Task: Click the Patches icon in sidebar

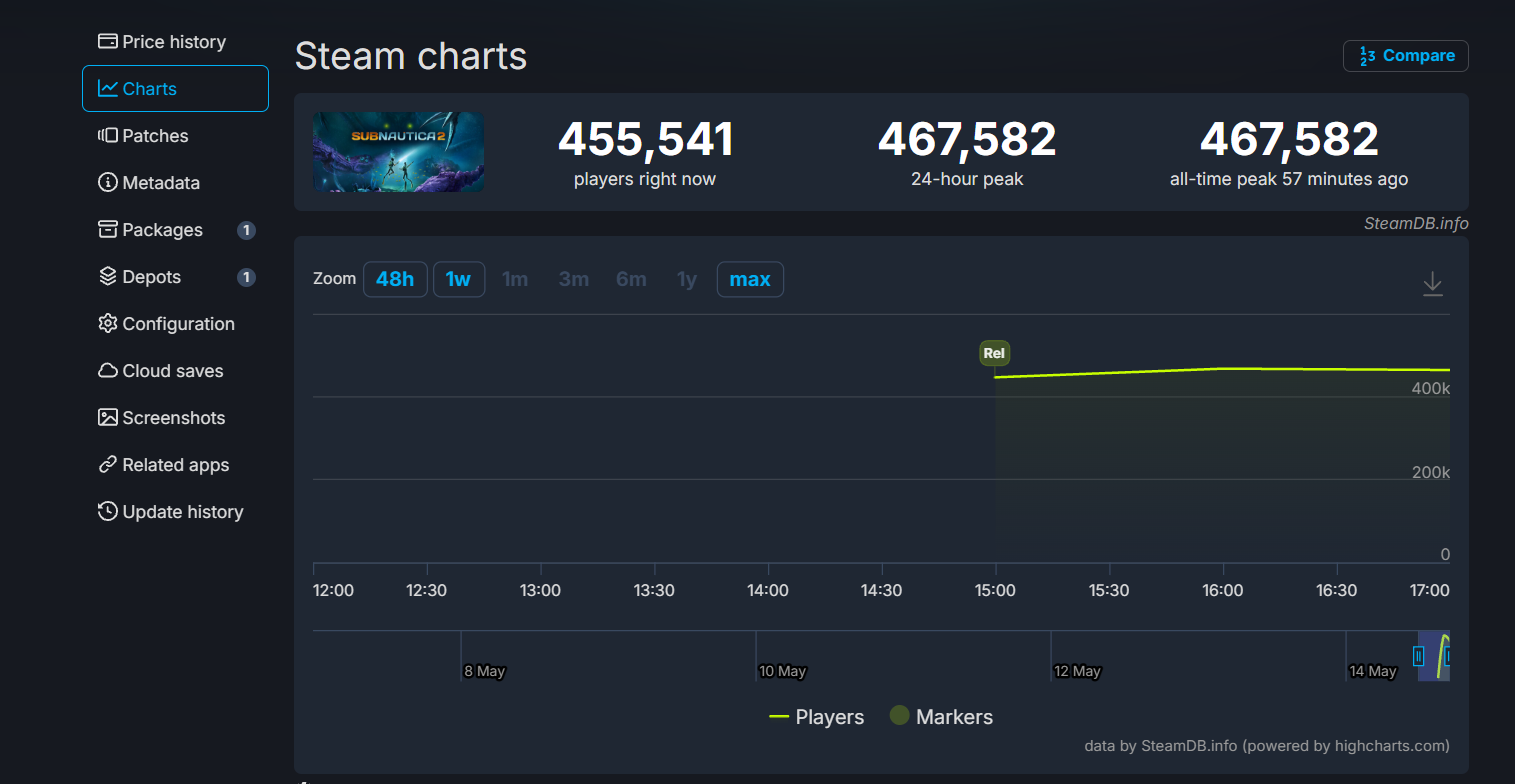Action: tap(108, 136)
